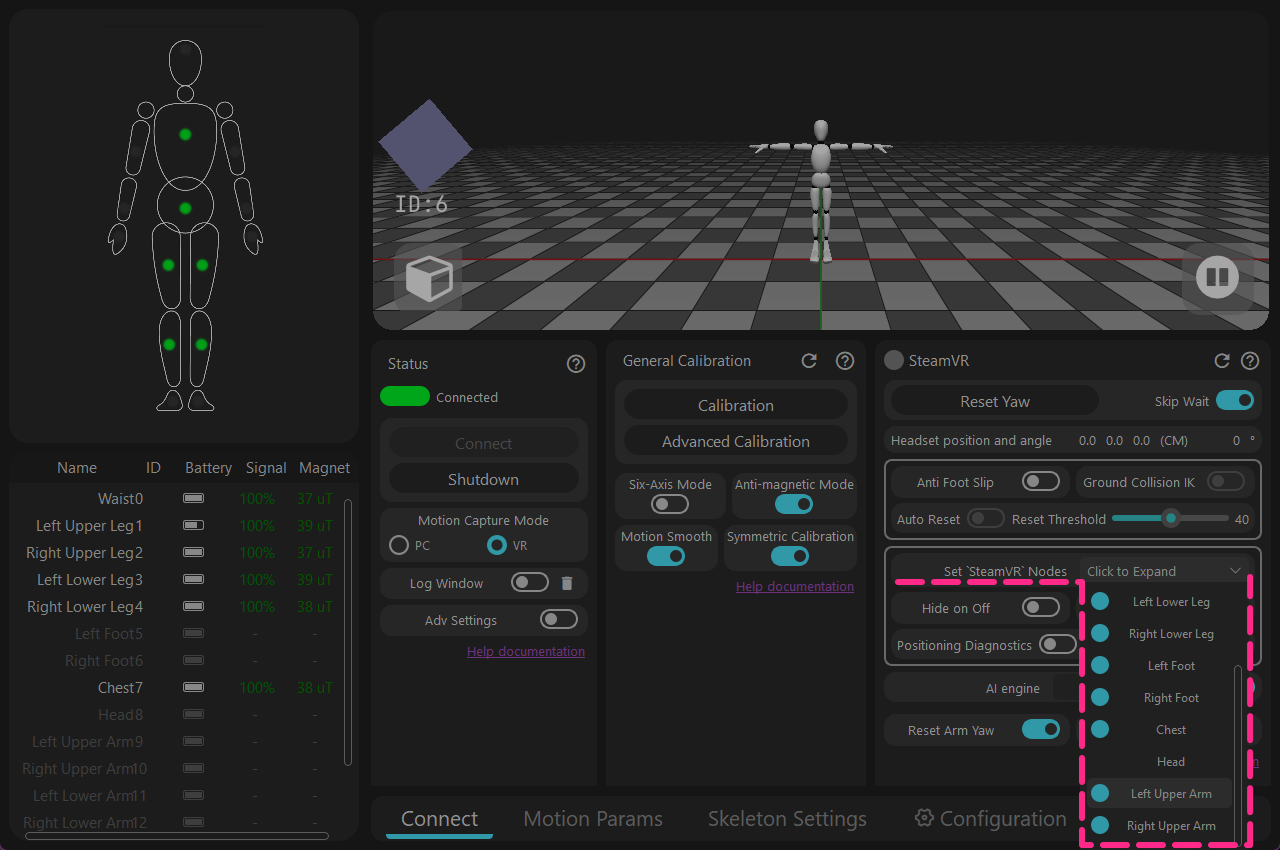Switch to Motion Params tab
This screenshot has height=850, width=1280.
click(x=593, y=819)
